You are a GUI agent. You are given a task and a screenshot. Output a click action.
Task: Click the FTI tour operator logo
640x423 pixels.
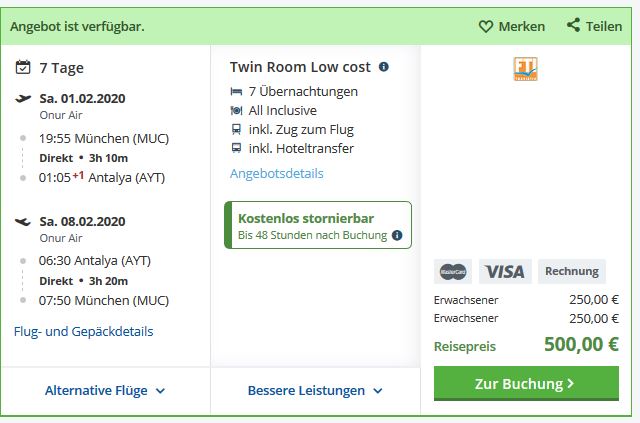coord(525,69)
